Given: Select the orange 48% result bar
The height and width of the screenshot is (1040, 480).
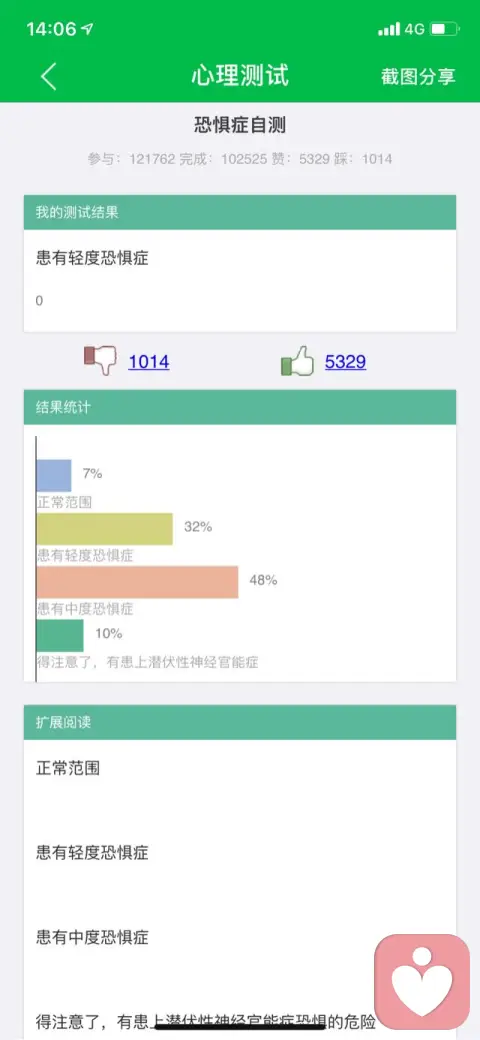Looking at the screenshot, I should [x=137, y=582].
